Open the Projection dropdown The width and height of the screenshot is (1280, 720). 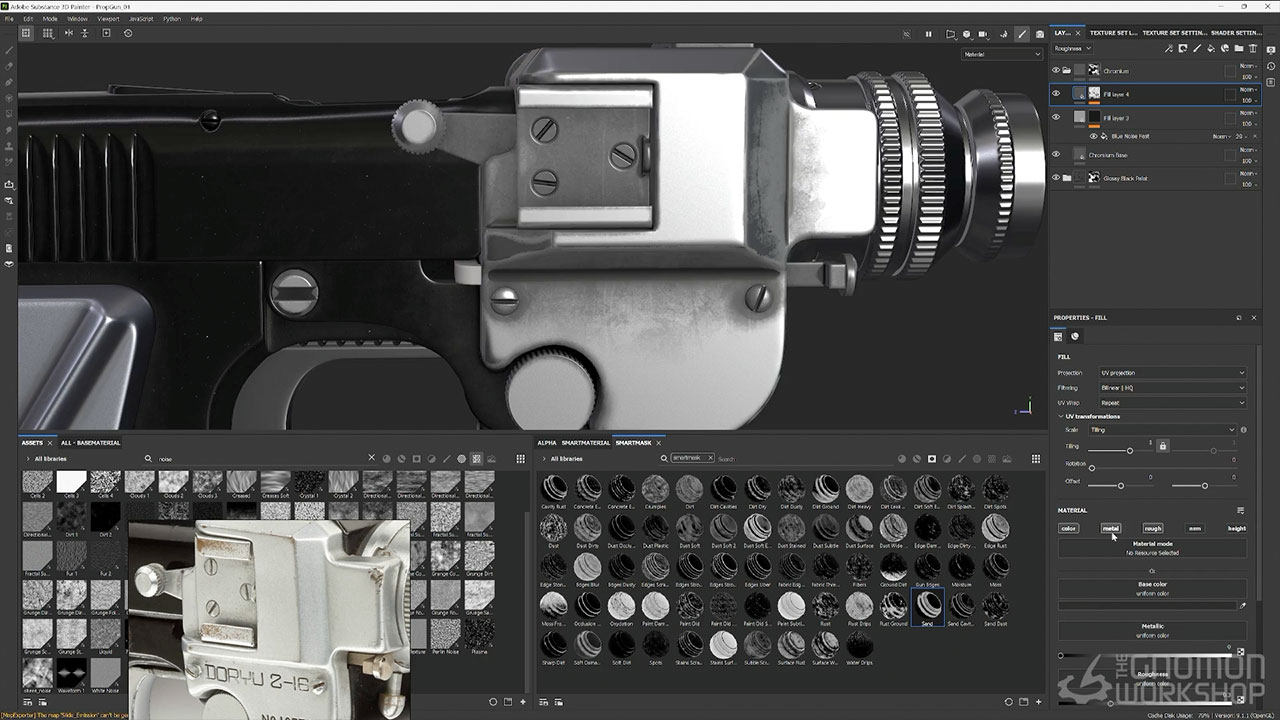point(1173,373)
